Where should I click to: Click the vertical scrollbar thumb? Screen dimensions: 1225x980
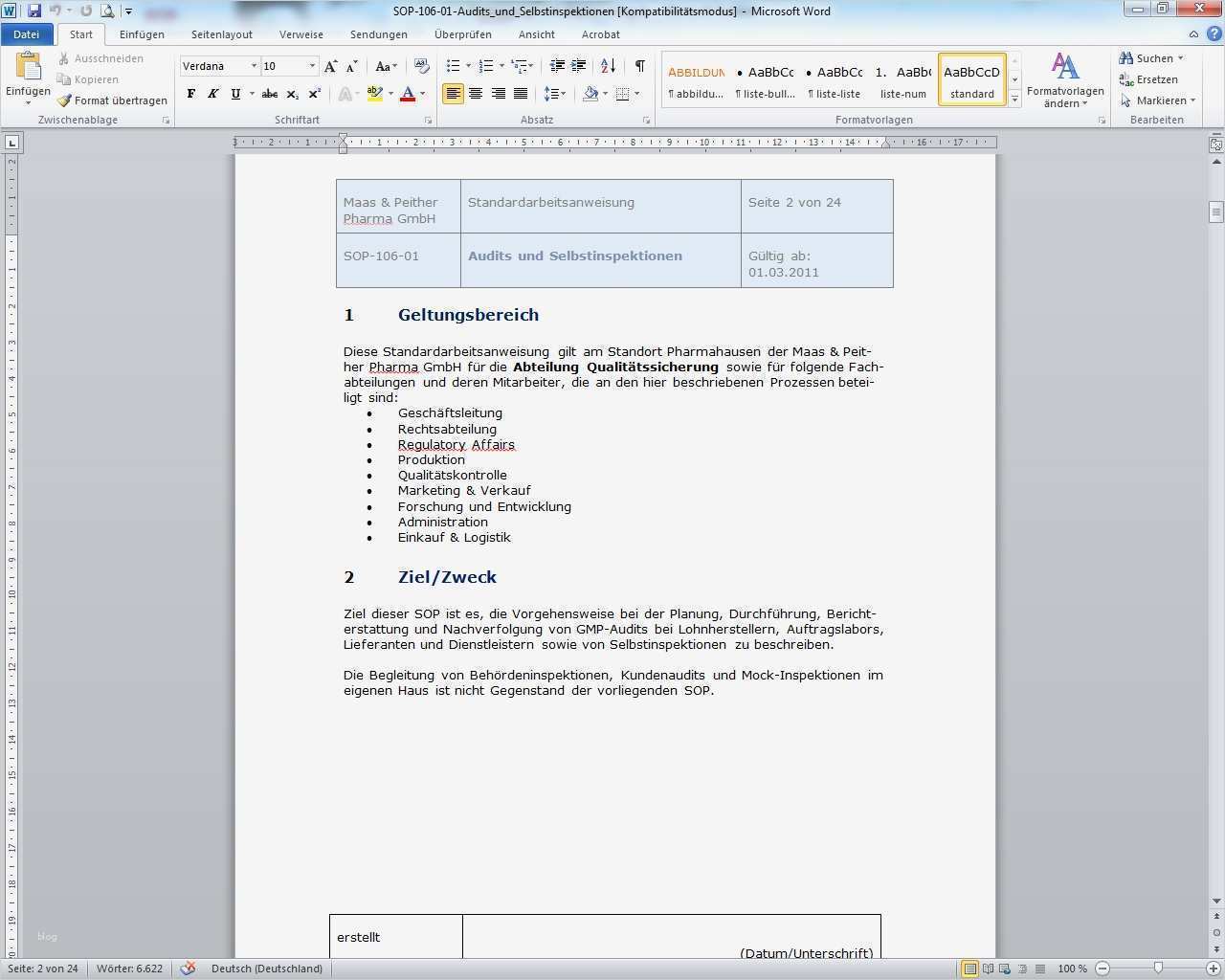click(x=1216, y=212)
